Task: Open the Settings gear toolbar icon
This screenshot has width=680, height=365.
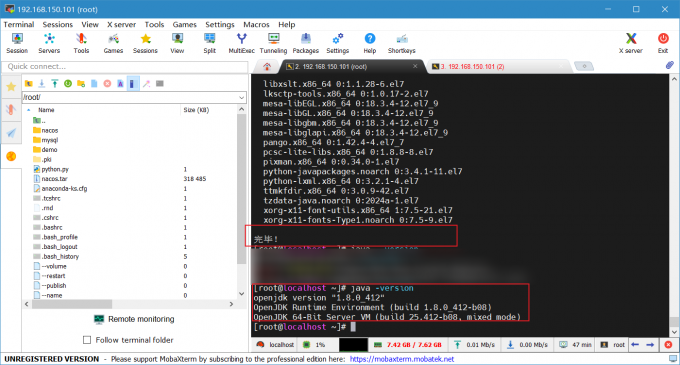Action: pos(338,43)
